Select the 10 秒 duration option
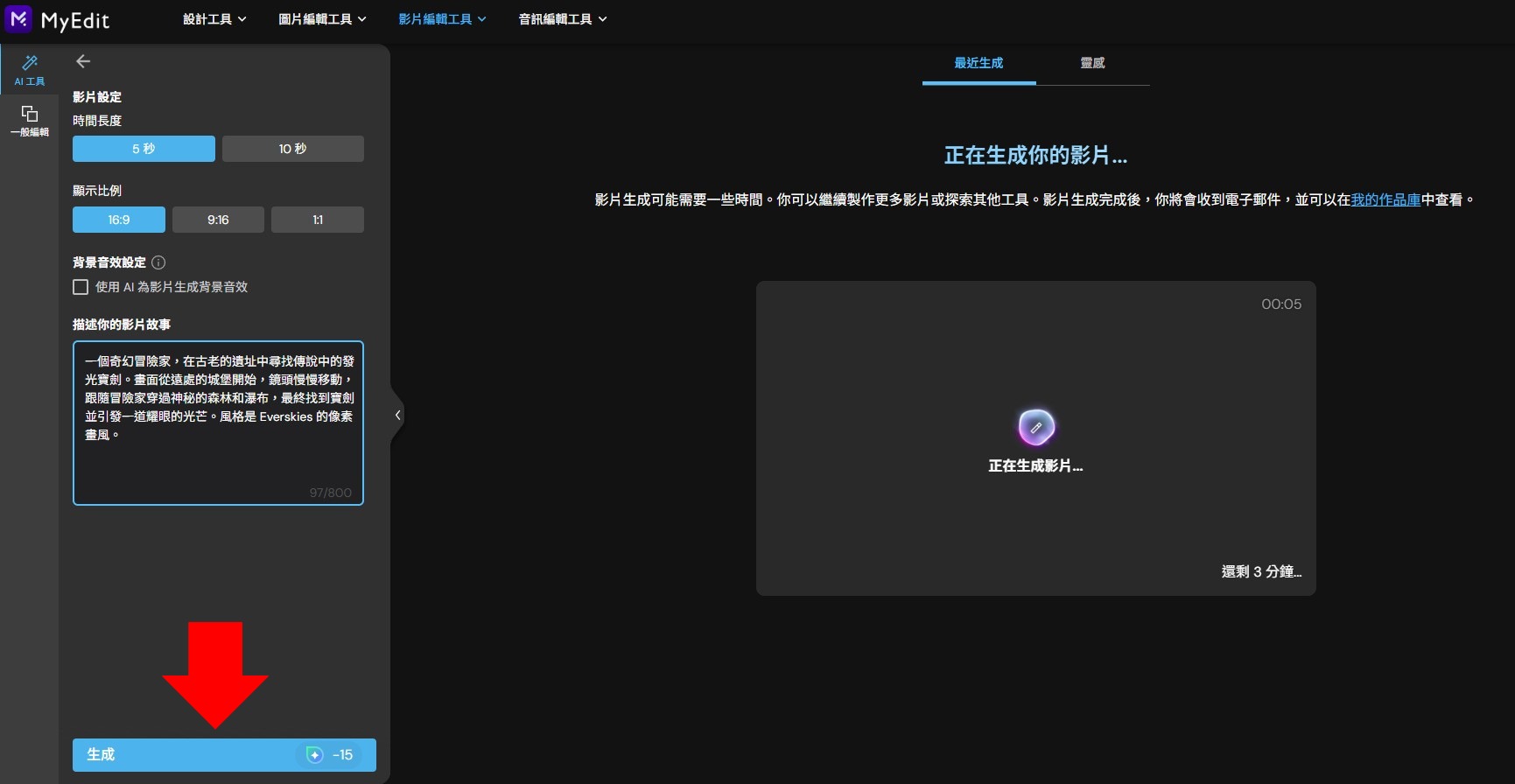 pyautogui.click(x=292, y=149)
